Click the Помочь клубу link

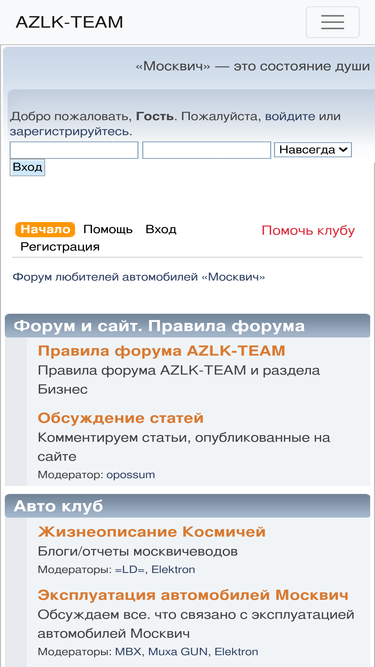pos(308,231)
